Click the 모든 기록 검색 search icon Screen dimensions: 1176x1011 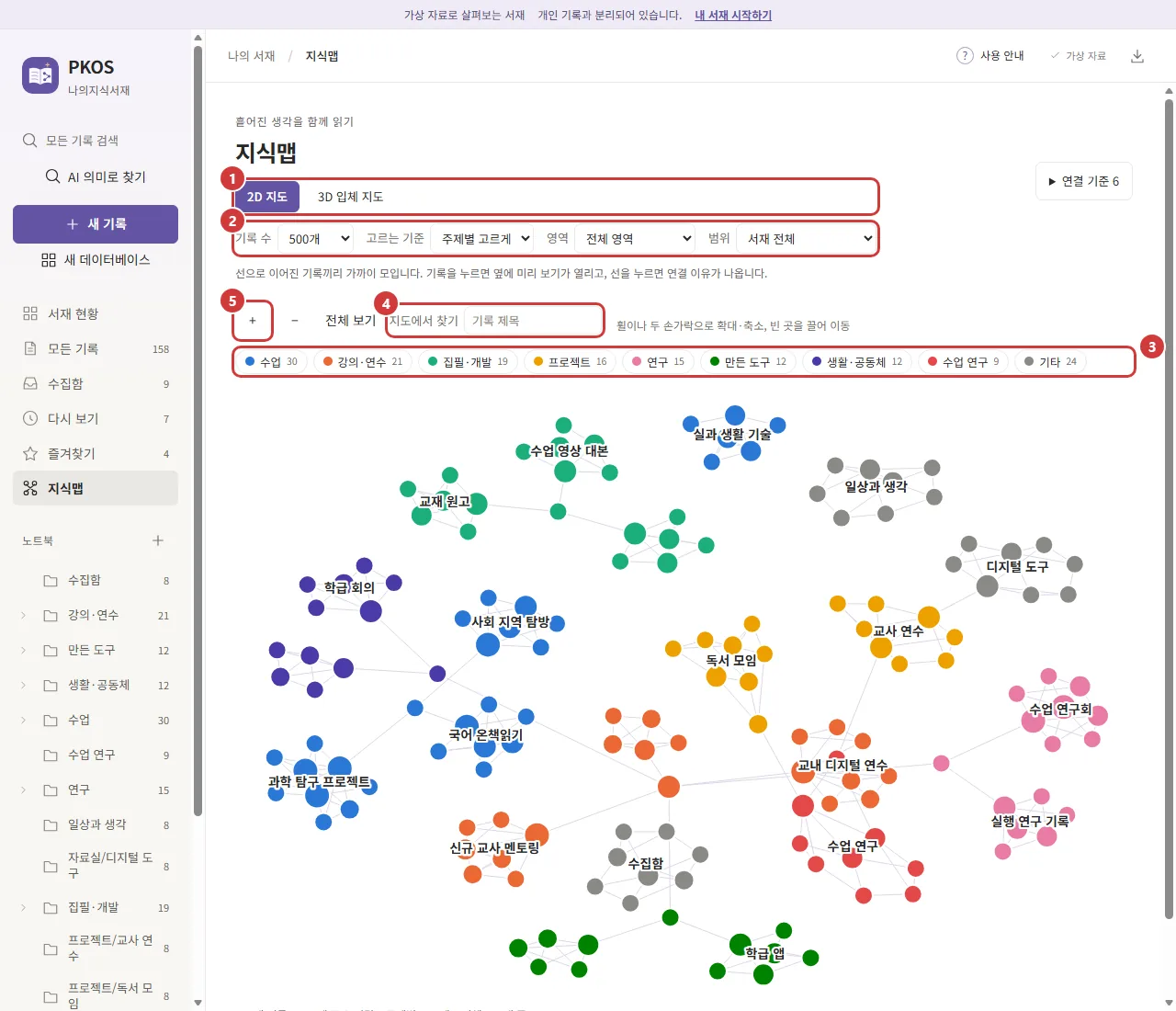coord(29,141)
